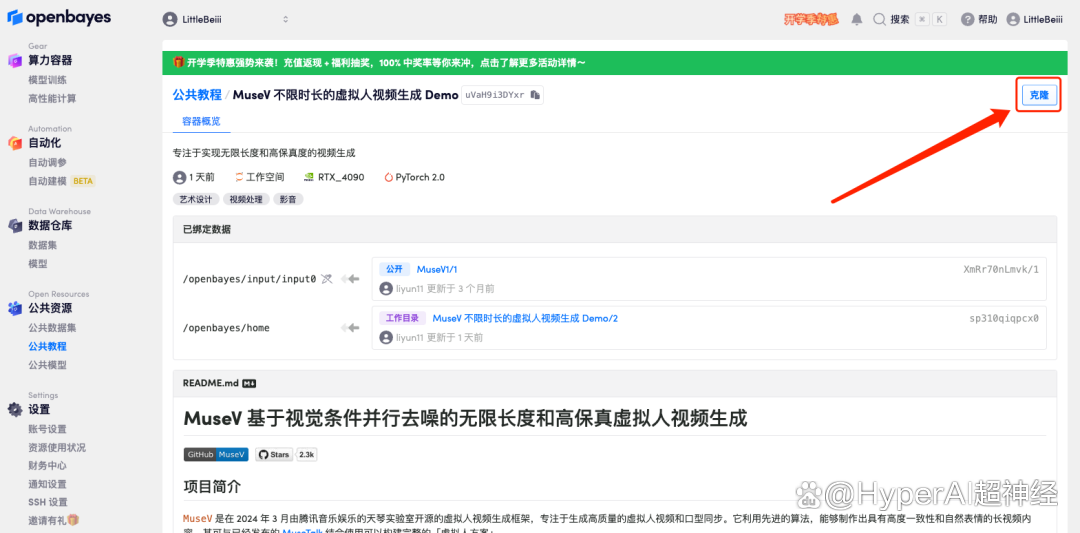Click the 算力容器 sidebar icon
The width and height of the screenshot is (1080, 533).
(15, 60)
